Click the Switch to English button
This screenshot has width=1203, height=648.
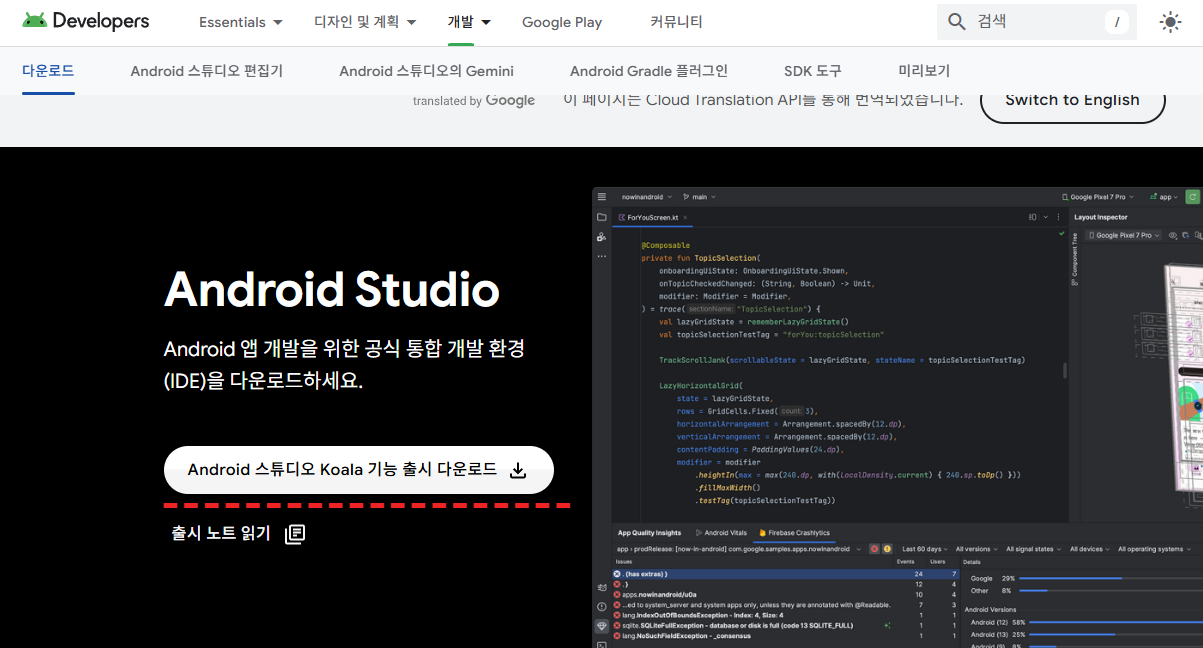(x=1072, y=100)
